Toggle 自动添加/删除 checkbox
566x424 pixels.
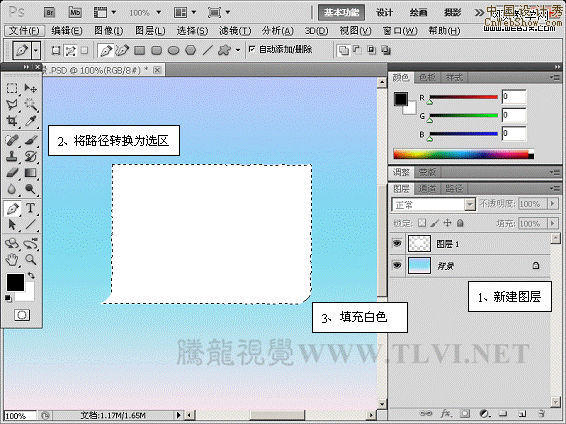click(252, 49)
